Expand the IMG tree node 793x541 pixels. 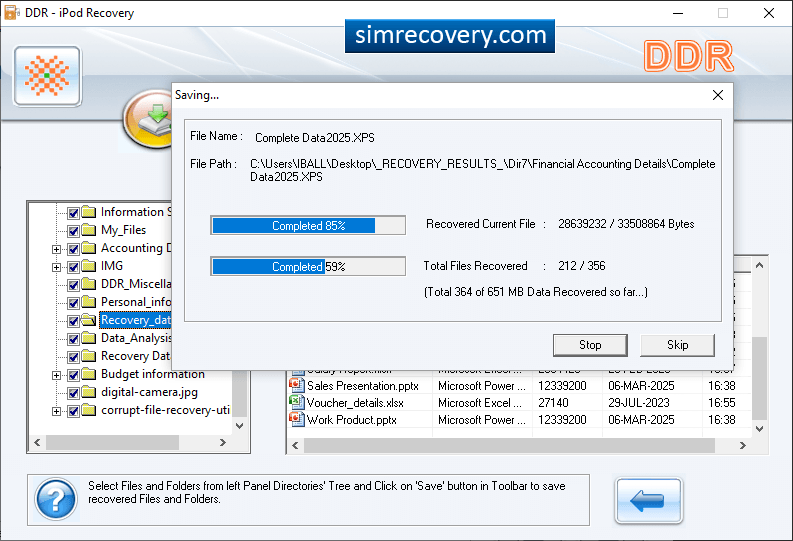click(x=56, y=267)
